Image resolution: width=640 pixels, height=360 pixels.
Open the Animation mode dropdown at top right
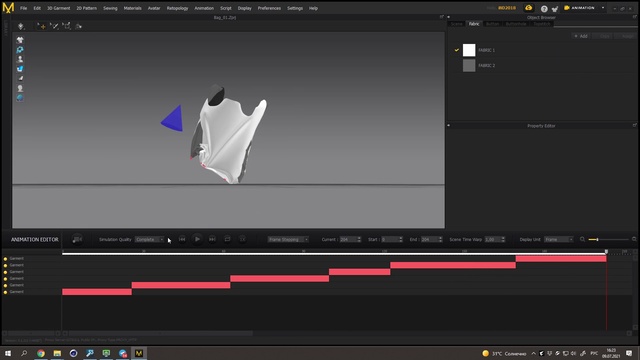[x=584, y=8]
